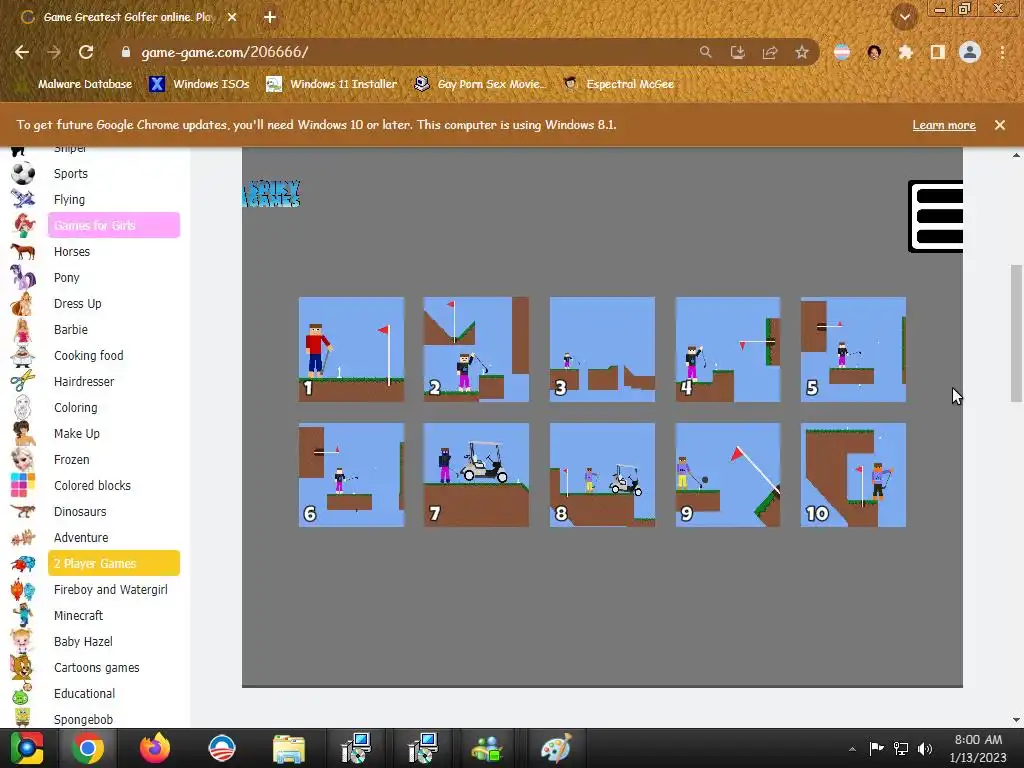The image size is (1024, 768).
Task: Open Chrome three-dot menu
Action: coord(1002,52)
